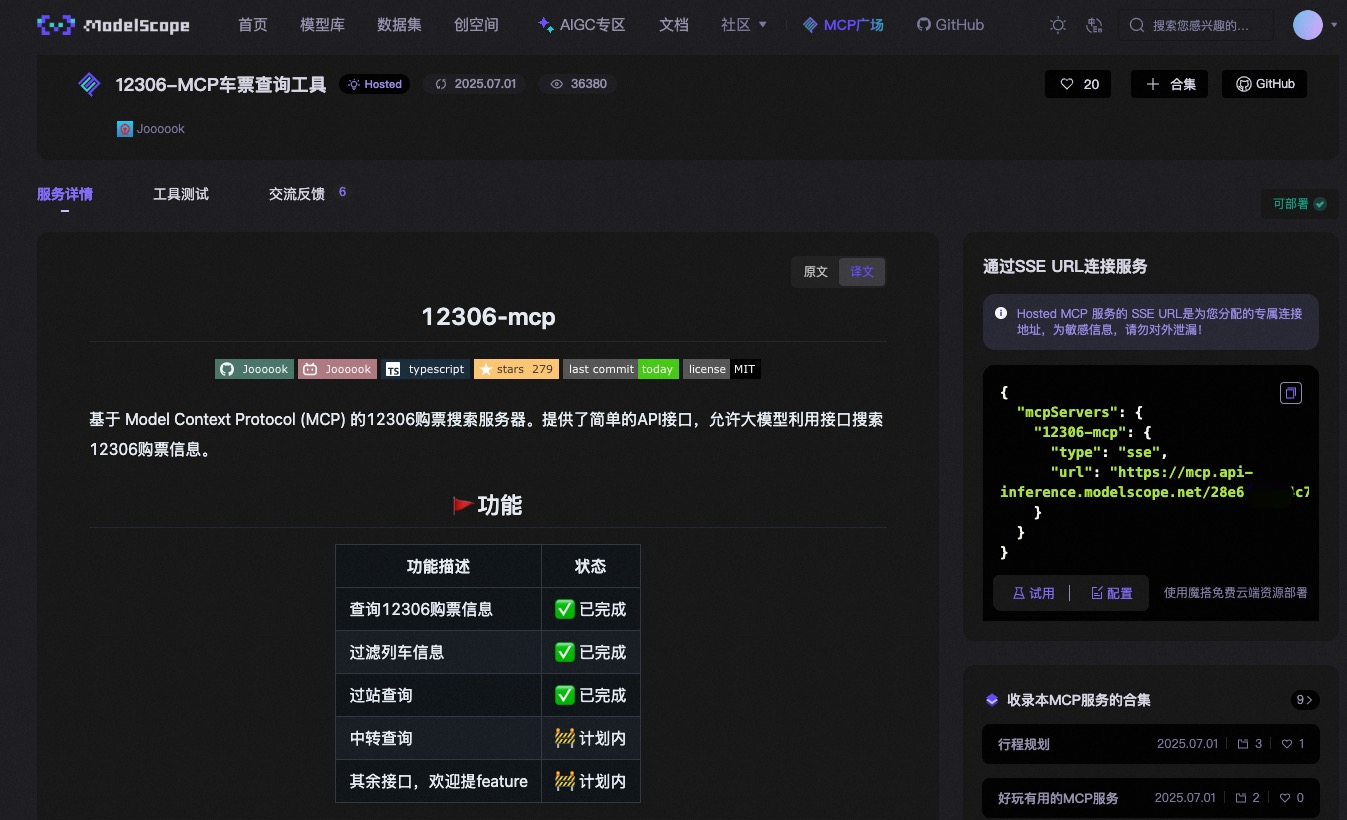Select the 服务详情 tab
This screenshot has width=1347, height=820.
(65, 194)
